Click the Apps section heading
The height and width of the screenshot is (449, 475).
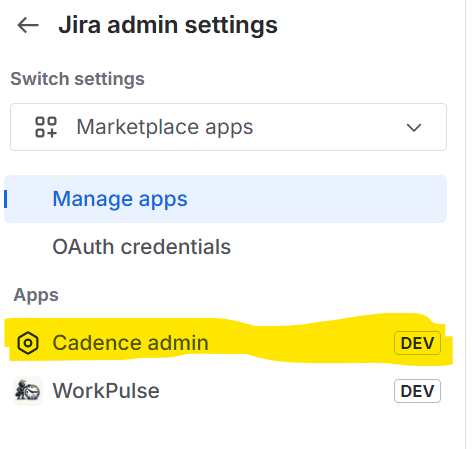(x=36, y=295)
